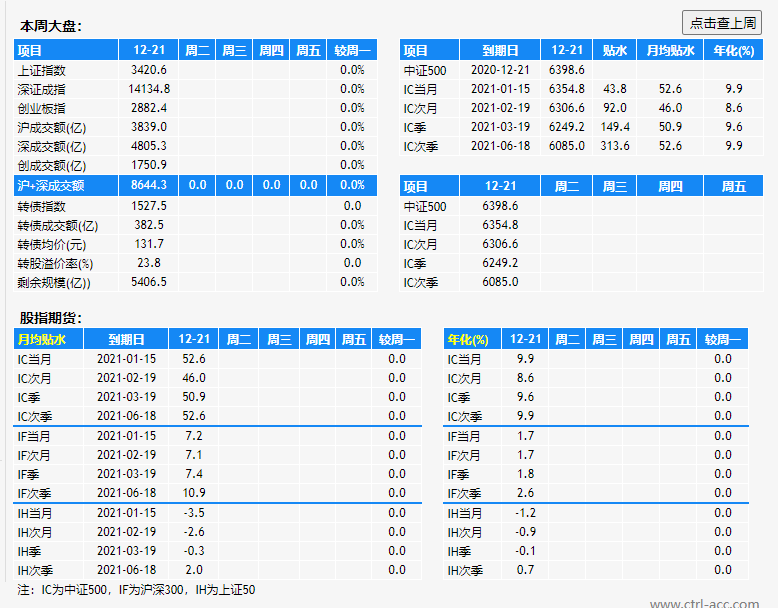Click the 5406.5 value
This screenshot has height=608, width=778.
pyautogui.click(x=149, y=282)
